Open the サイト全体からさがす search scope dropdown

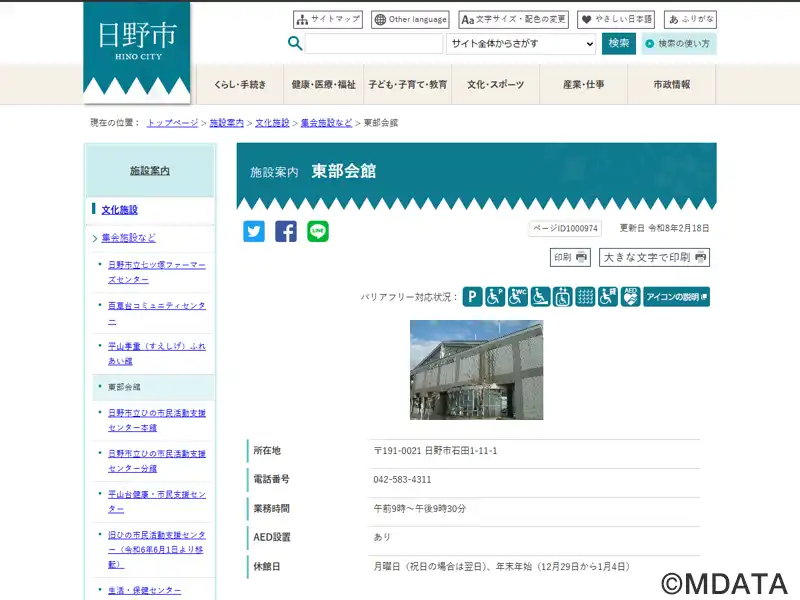521,44
